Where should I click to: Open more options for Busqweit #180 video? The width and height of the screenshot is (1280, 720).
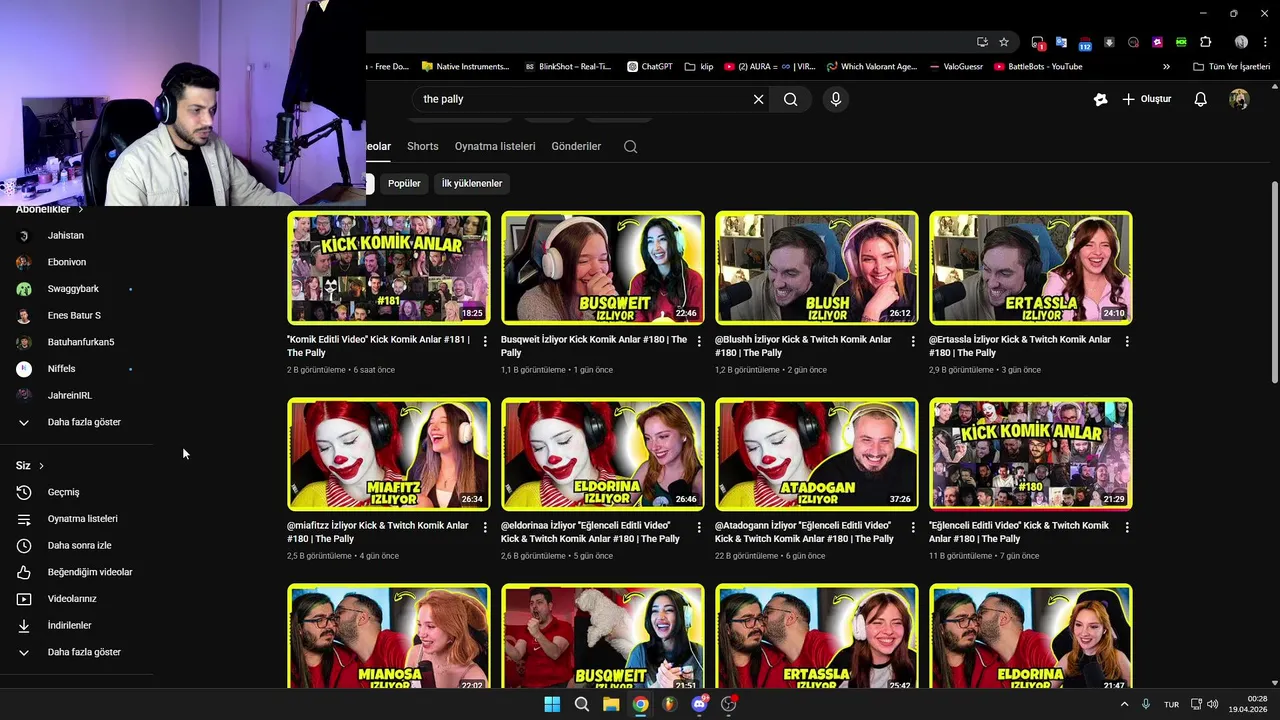(x=699, y=341)
